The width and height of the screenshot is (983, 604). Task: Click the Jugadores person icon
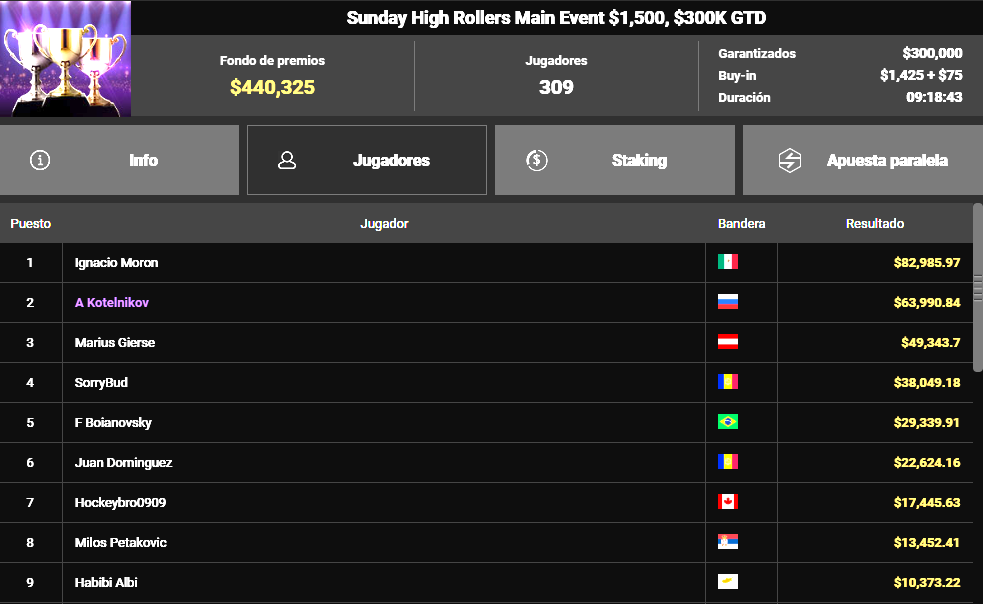287,160
